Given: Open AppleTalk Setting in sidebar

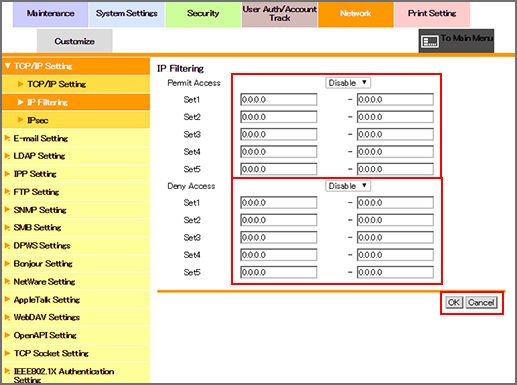Looking at the screenshot, I should click(x=76, y=300).
